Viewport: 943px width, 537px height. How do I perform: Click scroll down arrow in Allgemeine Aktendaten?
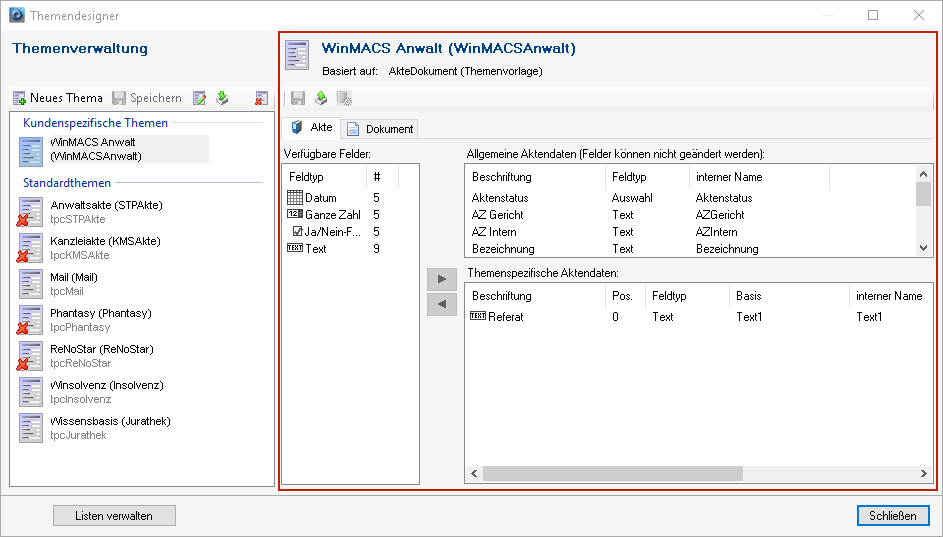click(924, 248)
